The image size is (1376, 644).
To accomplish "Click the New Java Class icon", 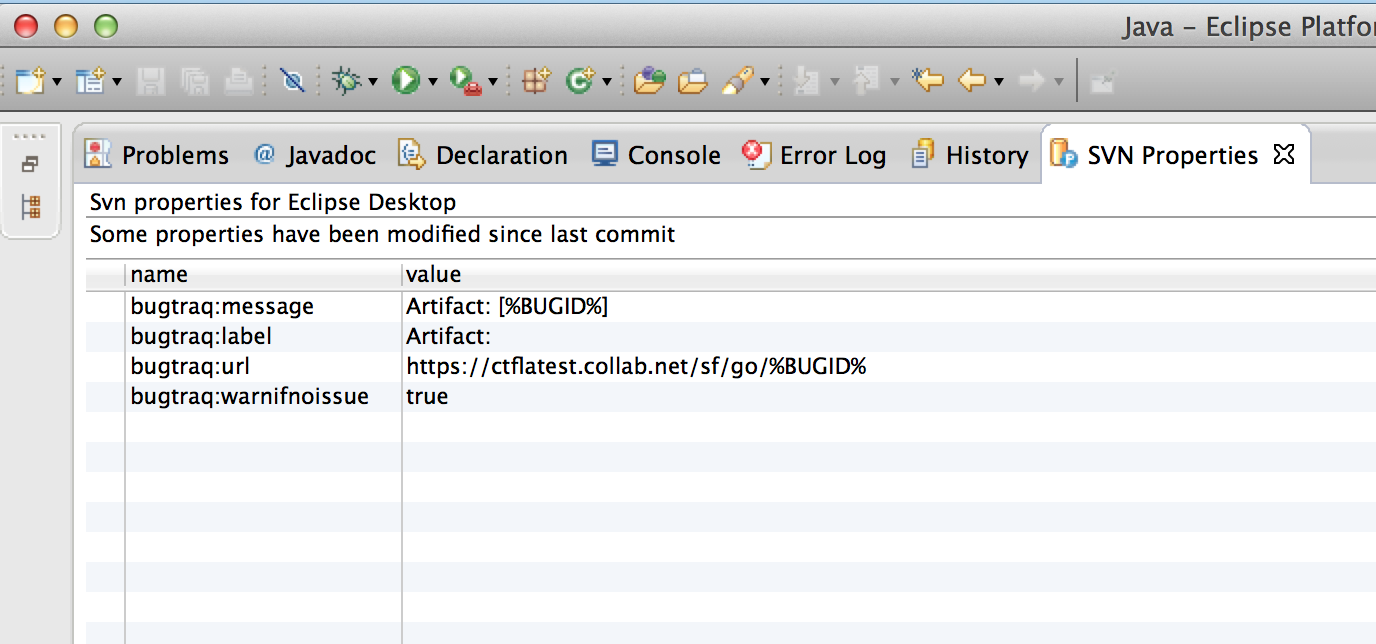I will [x=579, y=81].
